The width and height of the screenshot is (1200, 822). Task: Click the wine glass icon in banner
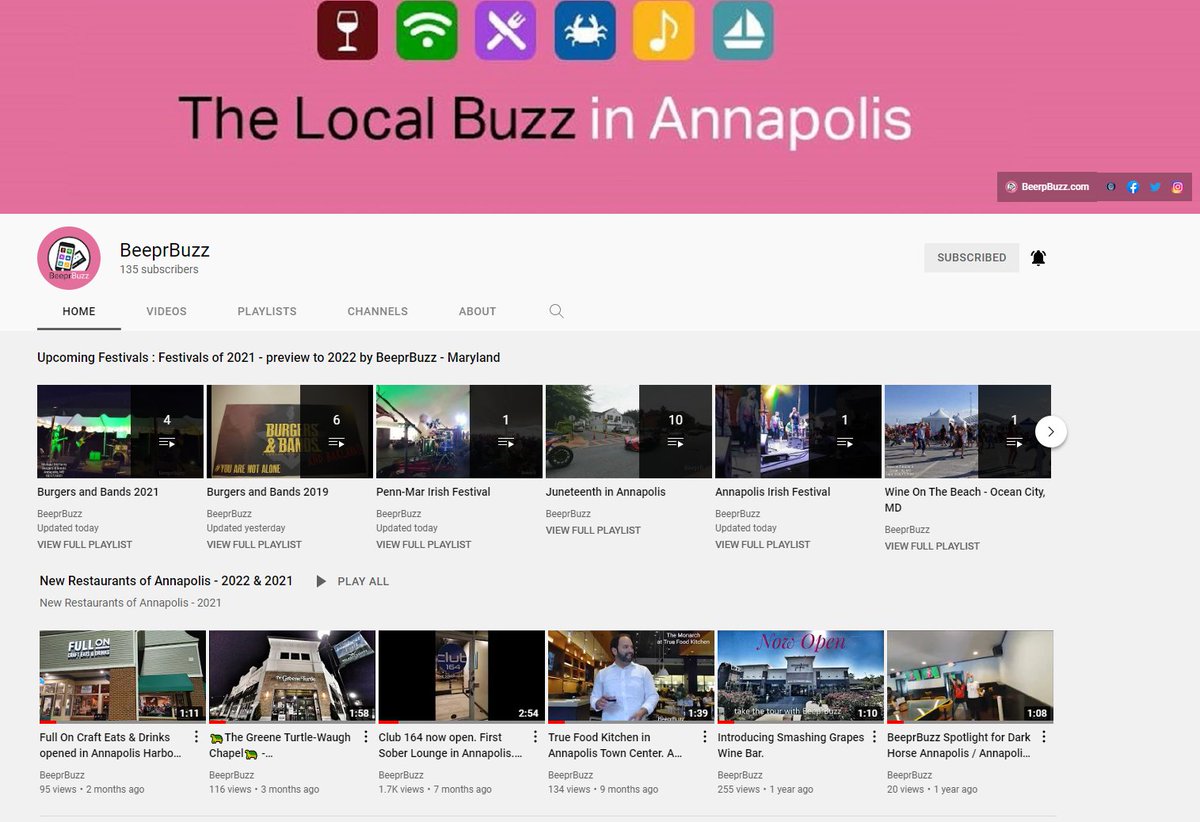tap(348, 30)
